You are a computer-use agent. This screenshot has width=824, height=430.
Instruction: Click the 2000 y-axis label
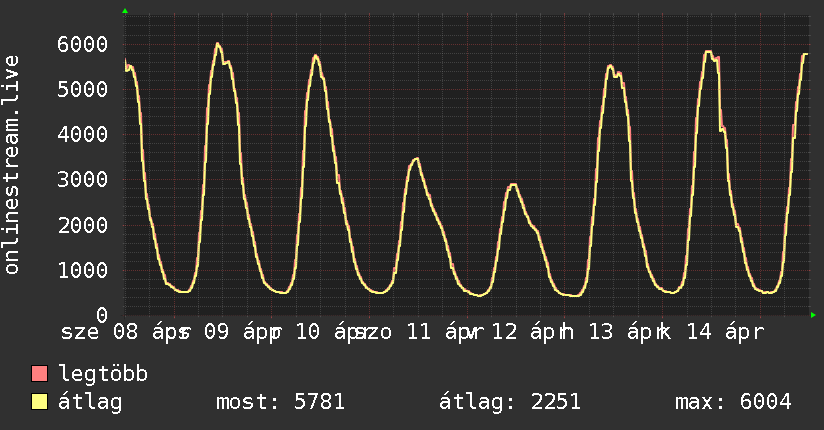[x=83, y=225]
